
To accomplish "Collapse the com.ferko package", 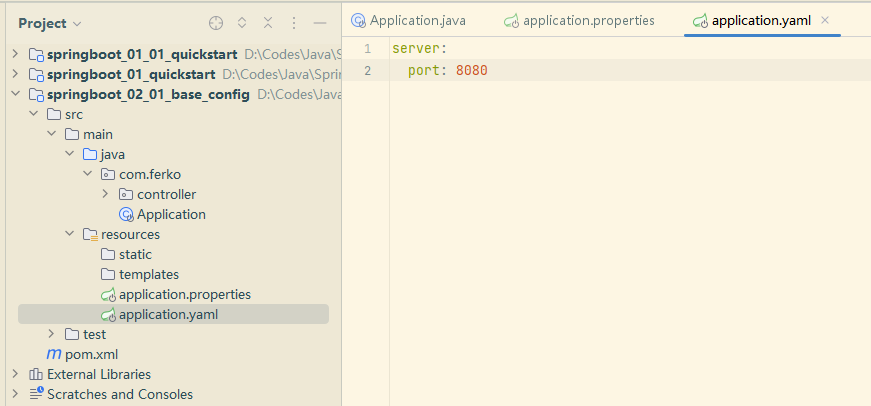I will tap(87, 174).
